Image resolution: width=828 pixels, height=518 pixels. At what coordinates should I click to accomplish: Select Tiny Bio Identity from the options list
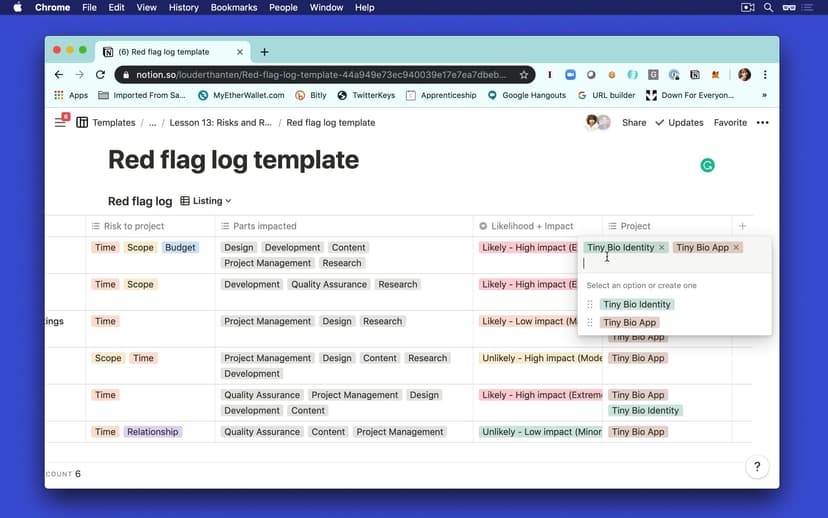(x=637, y=305)
